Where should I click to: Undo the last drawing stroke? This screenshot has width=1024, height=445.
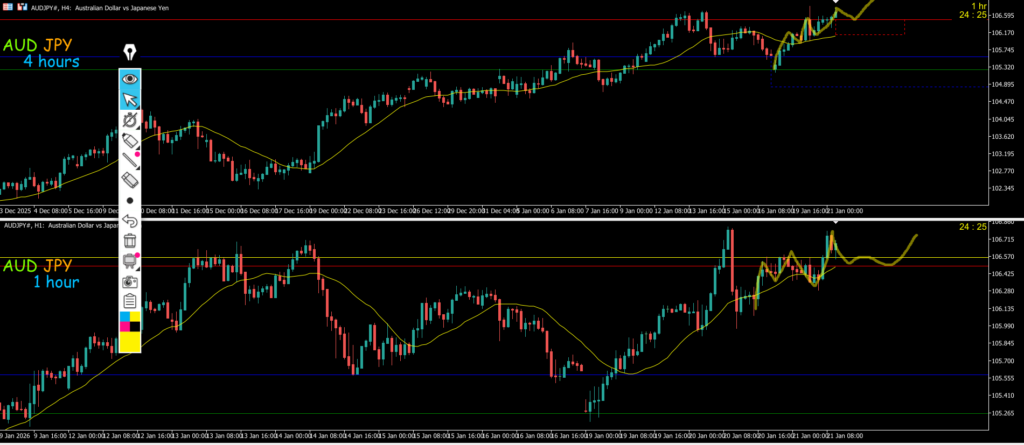pyautogui.click(x=129, y=220)
